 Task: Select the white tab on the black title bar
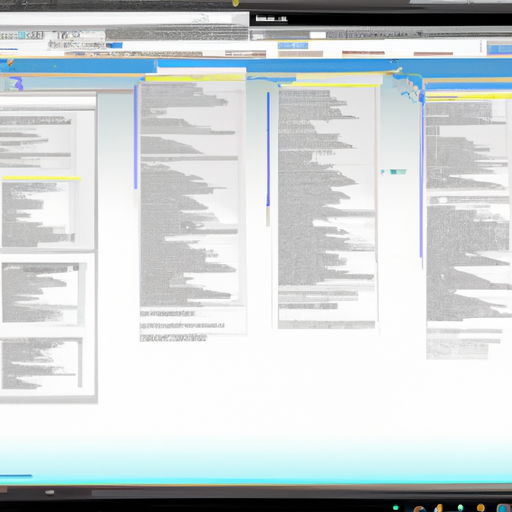pyautogui.click(x=271, y=18)
